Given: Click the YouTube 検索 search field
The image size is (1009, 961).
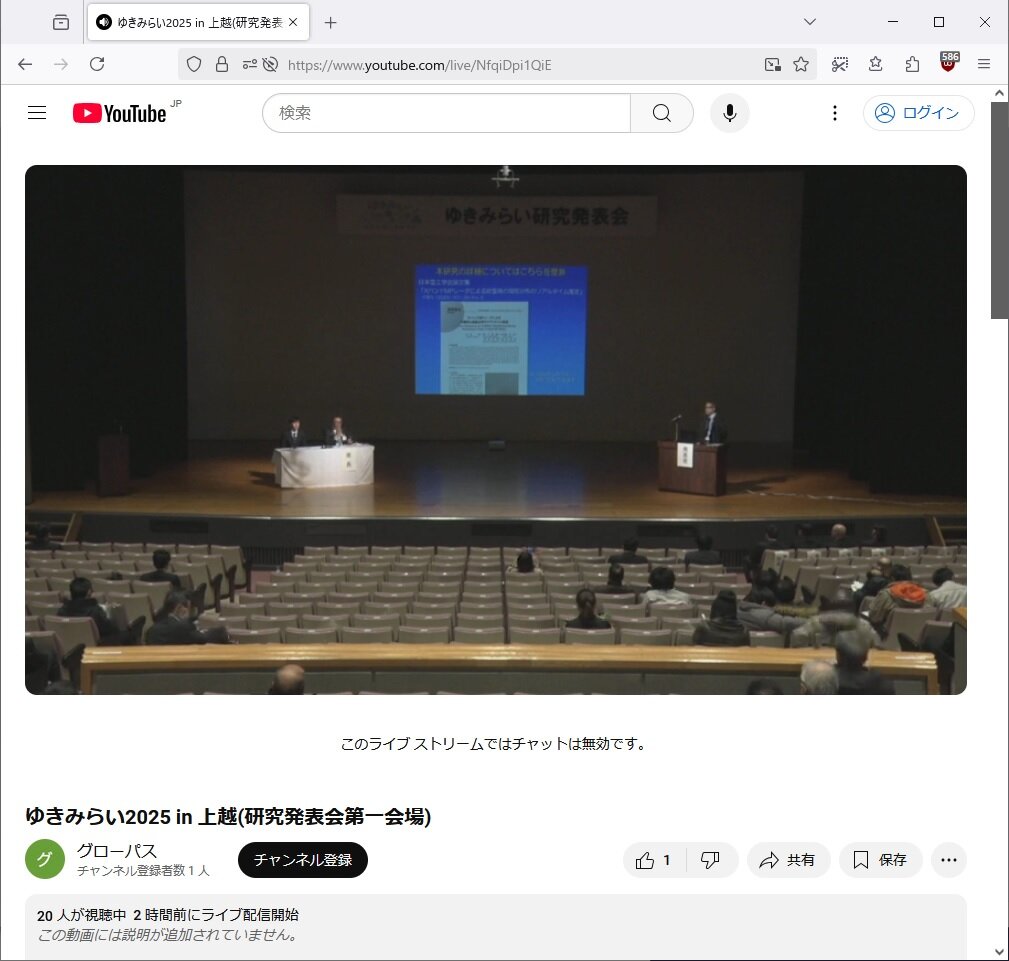Looking at the screenshot, I should pos(446,113).
